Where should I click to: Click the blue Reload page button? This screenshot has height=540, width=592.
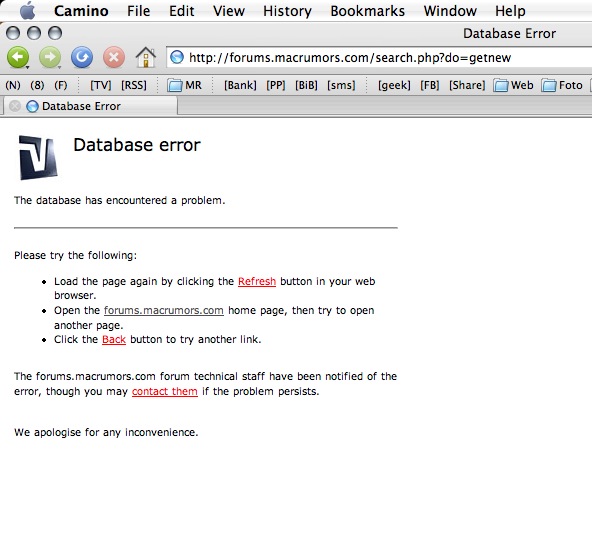coord(82,57)
